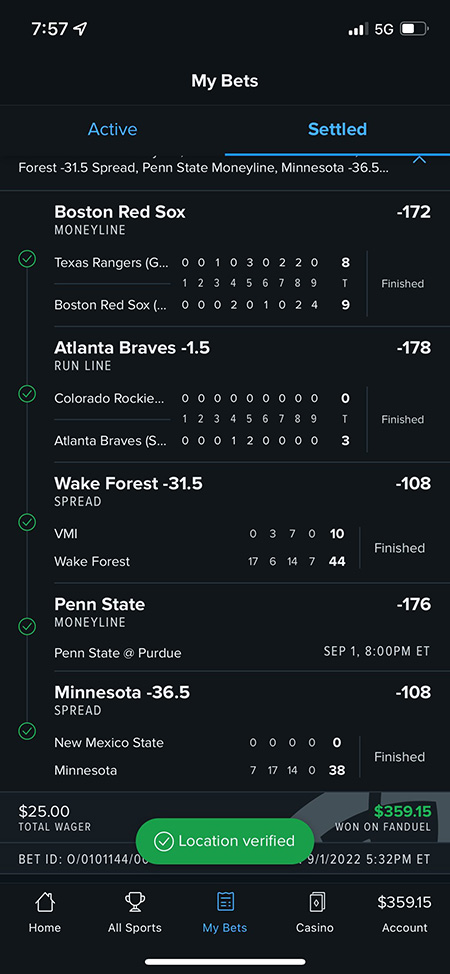Tap the Bet ID text row

225,860
